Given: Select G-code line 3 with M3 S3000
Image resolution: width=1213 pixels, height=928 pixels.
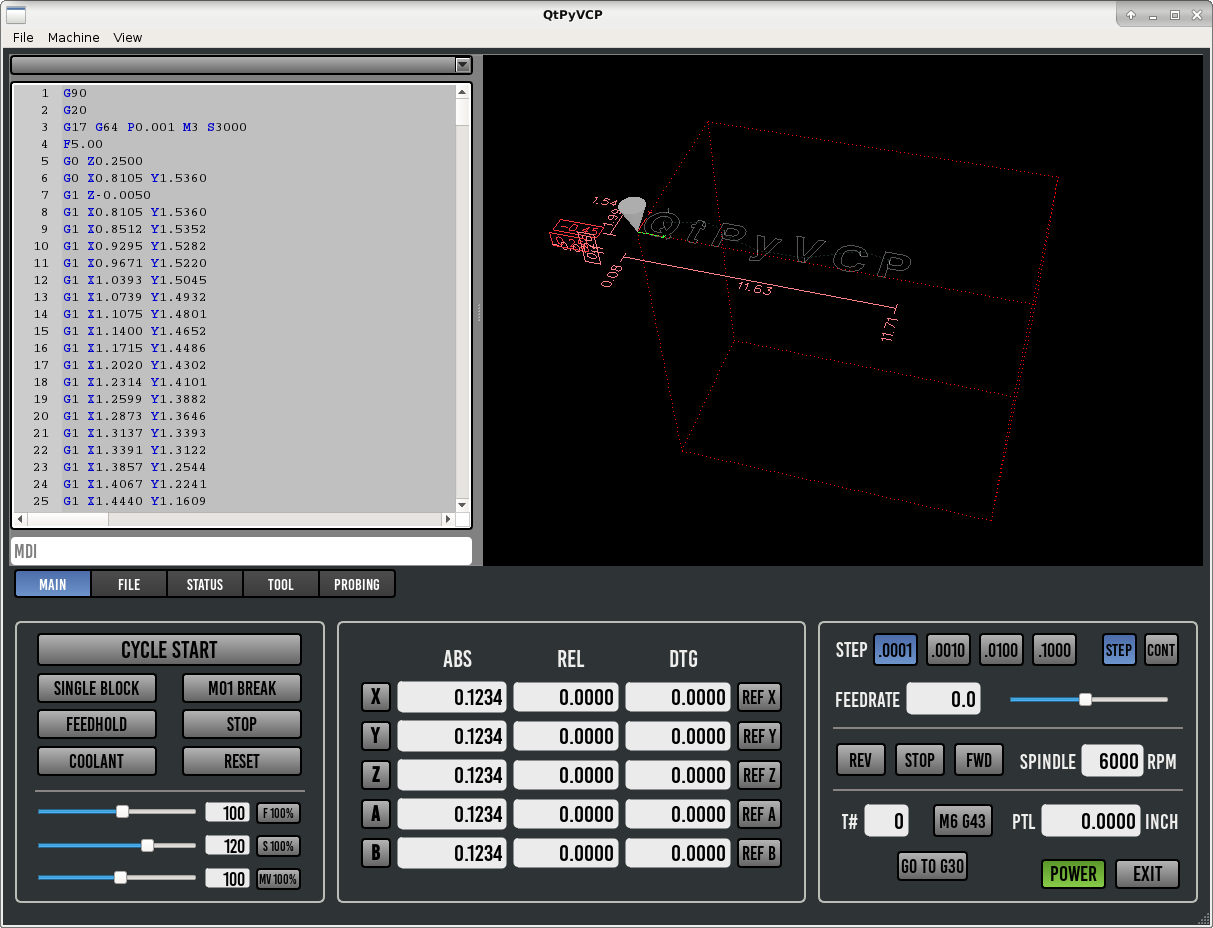Looking at the screenshot, I should 155,127.
